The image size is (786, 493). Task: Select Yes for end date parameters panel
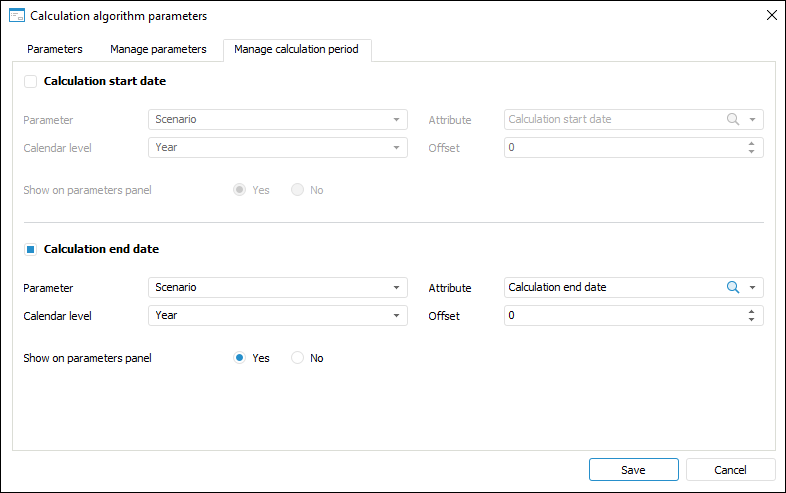pyautogui.click(x=239, y=358)
